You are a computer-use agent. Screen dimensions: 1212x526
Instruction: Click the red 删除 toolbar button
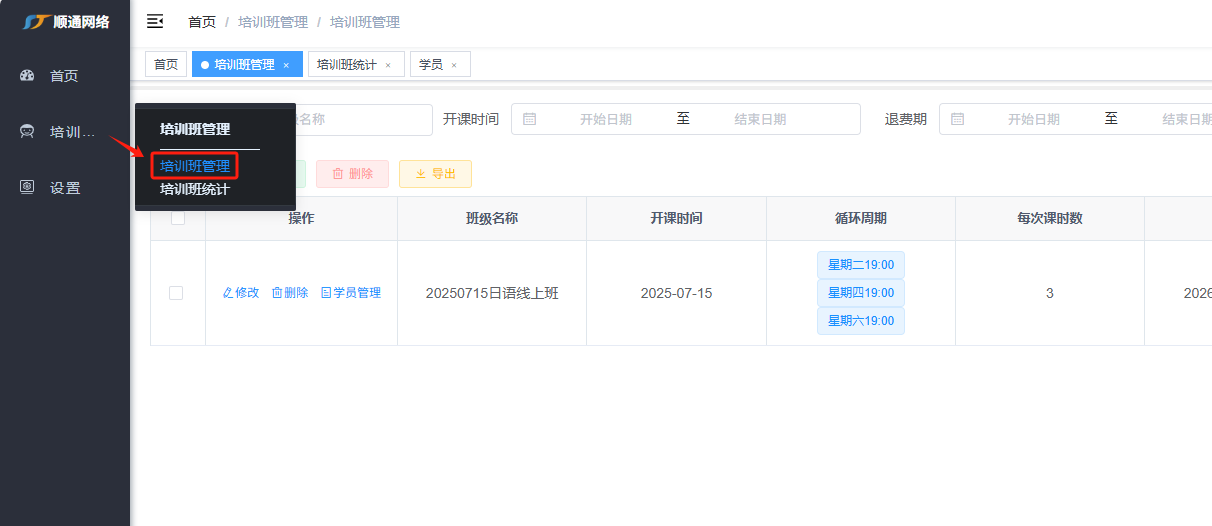352,174
